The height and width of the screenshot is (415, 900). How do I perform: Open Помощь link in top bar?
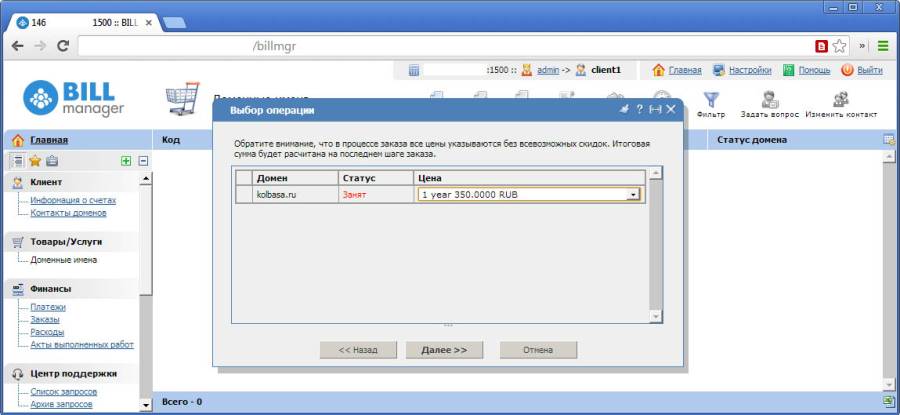814,70
